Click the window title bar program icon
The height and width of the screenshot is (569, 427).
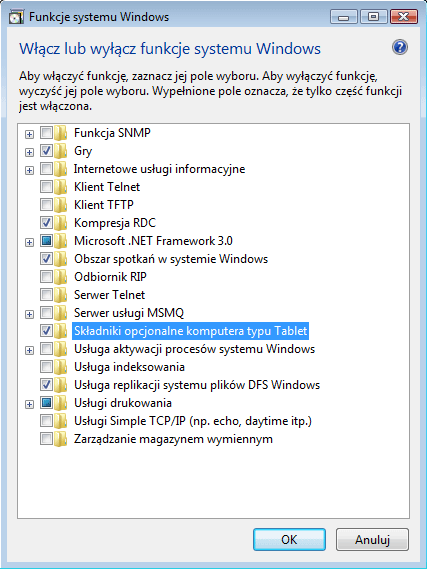16,17
